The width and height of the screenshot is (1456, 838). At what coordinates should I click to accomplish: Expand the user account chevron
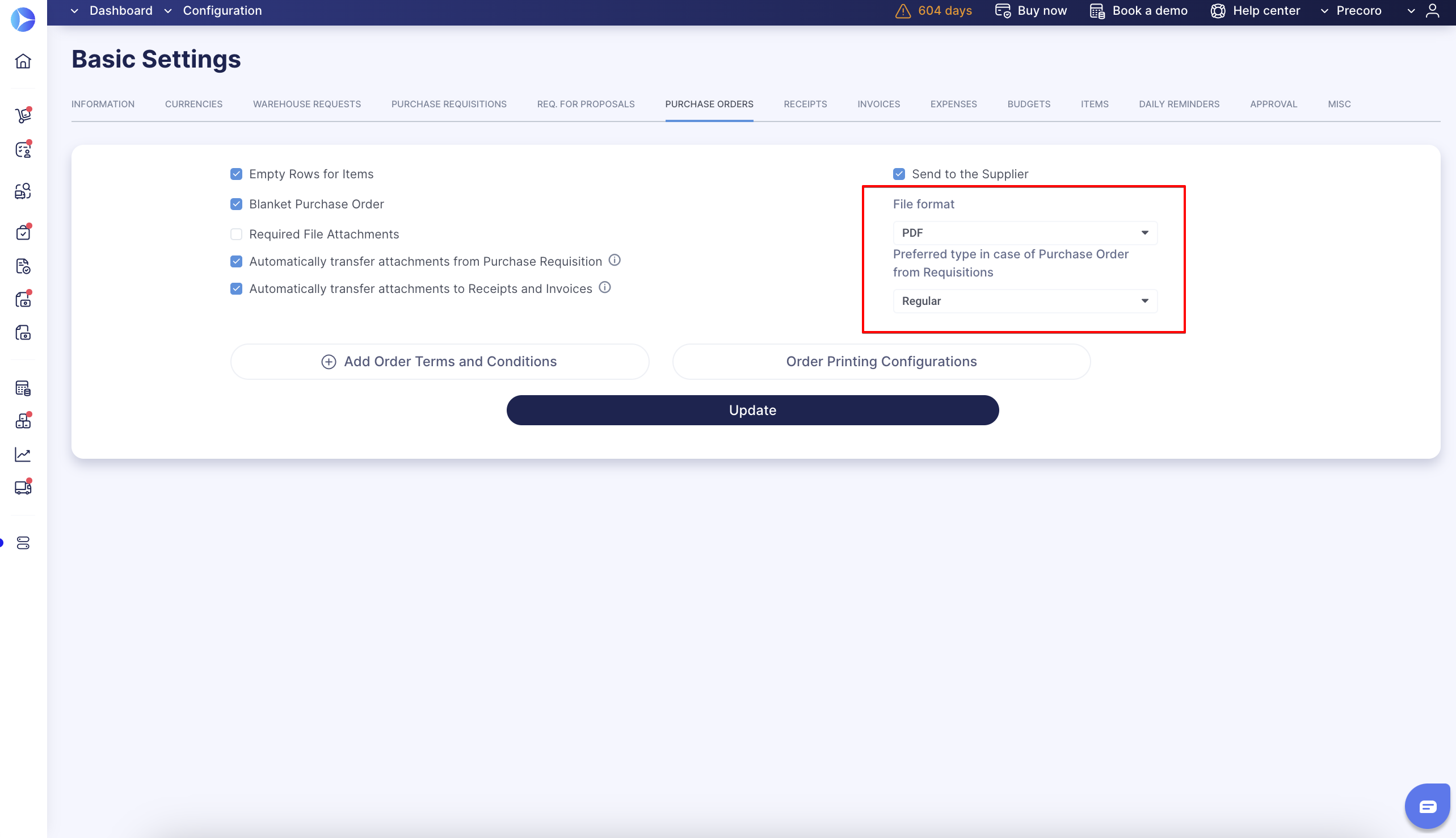[x=1411, y=11]
